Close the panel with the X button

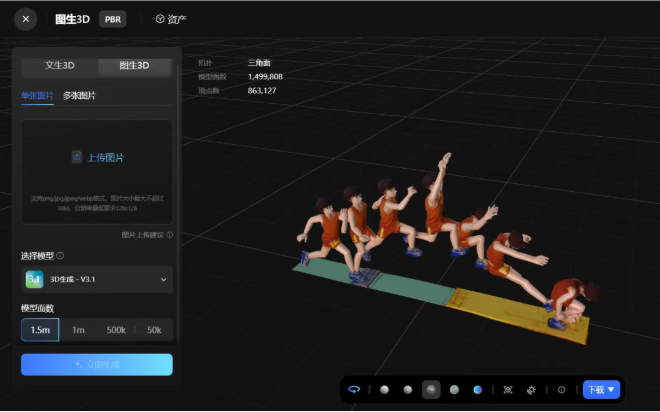coord(26,19)
